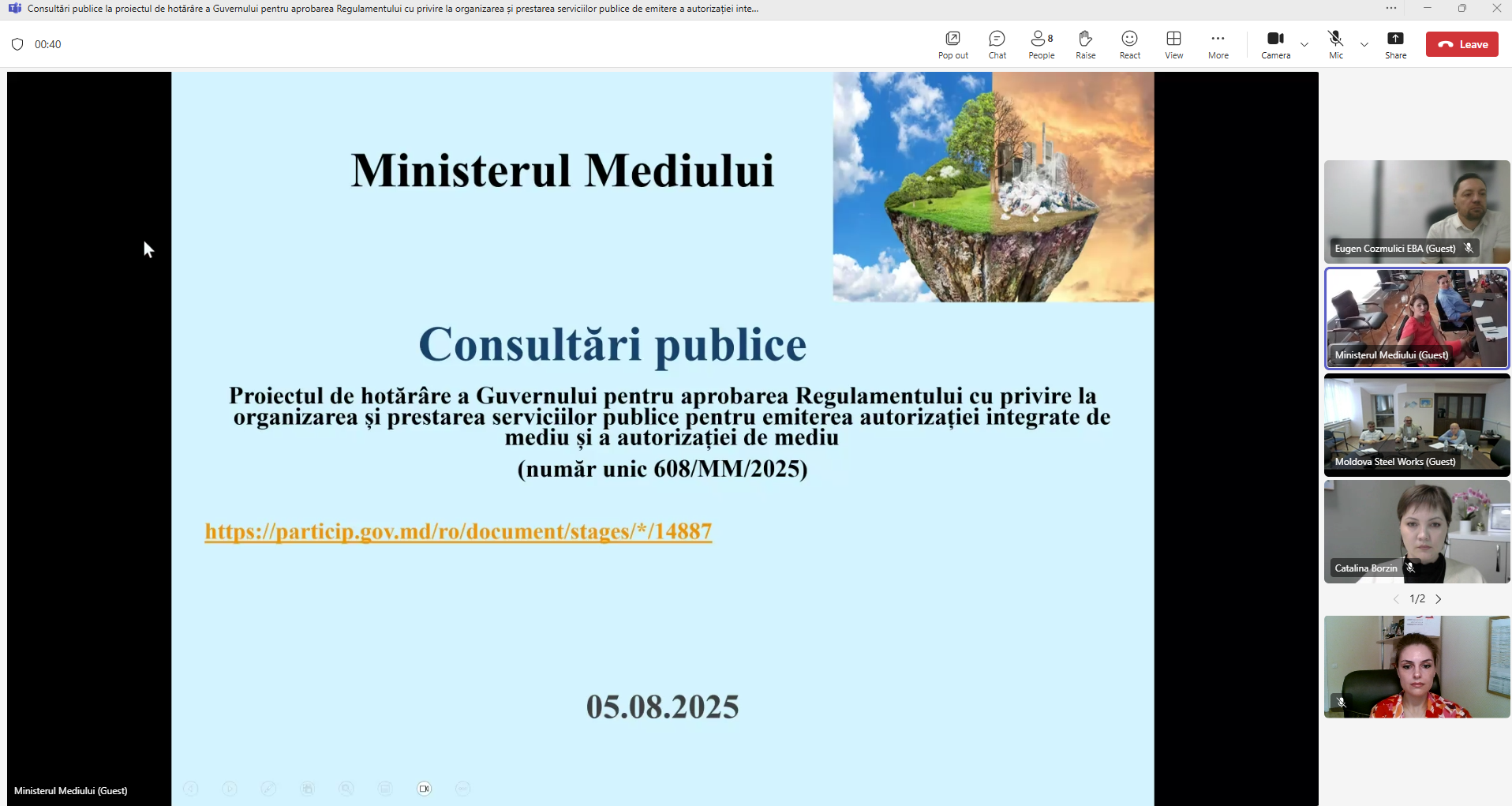
Task: Select Catalina Borzin video tile
Action: pos(1417,532)
